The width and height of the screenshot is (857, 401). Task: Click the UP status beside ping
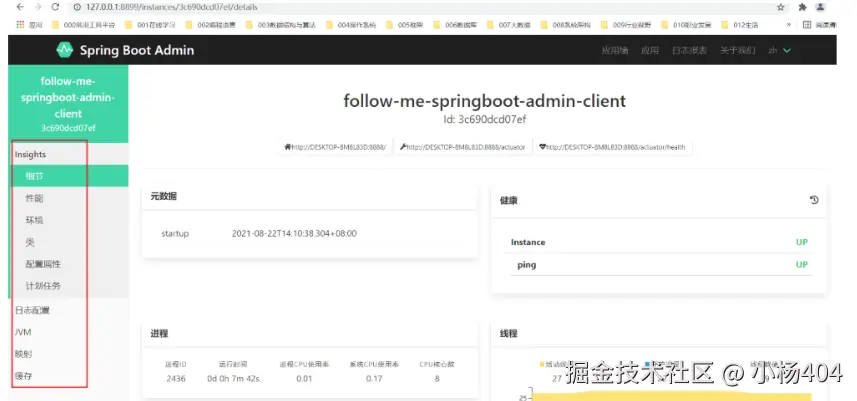click(802, 264)
